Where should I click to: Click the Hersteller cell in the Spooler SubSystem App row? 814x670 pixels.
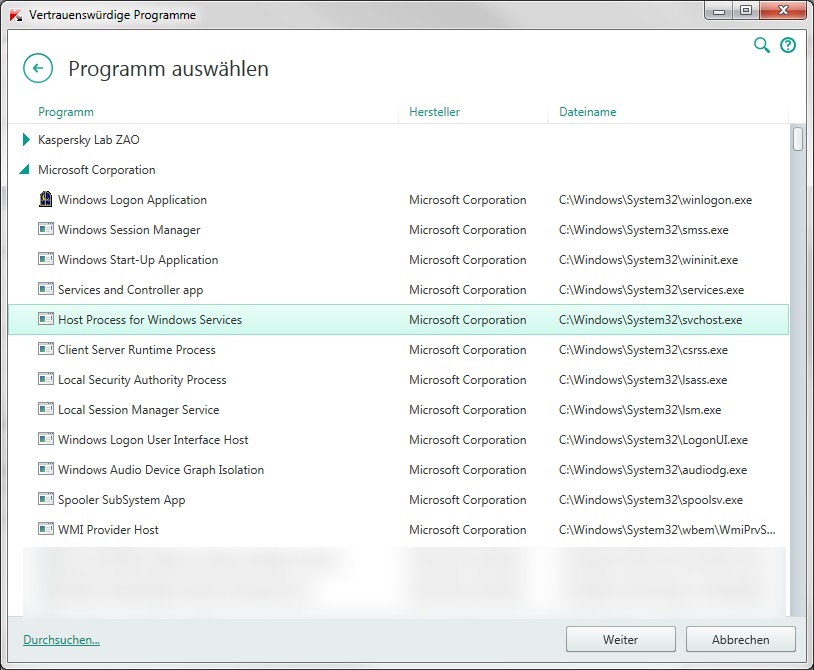[468, 500]
